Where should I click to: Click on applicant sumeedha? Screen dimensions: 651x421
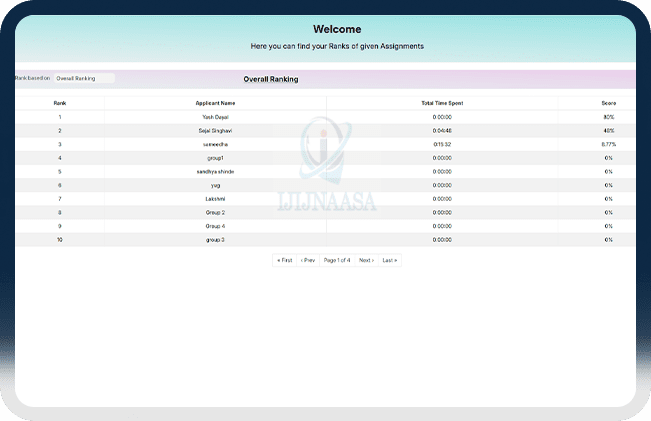point(215,144)
